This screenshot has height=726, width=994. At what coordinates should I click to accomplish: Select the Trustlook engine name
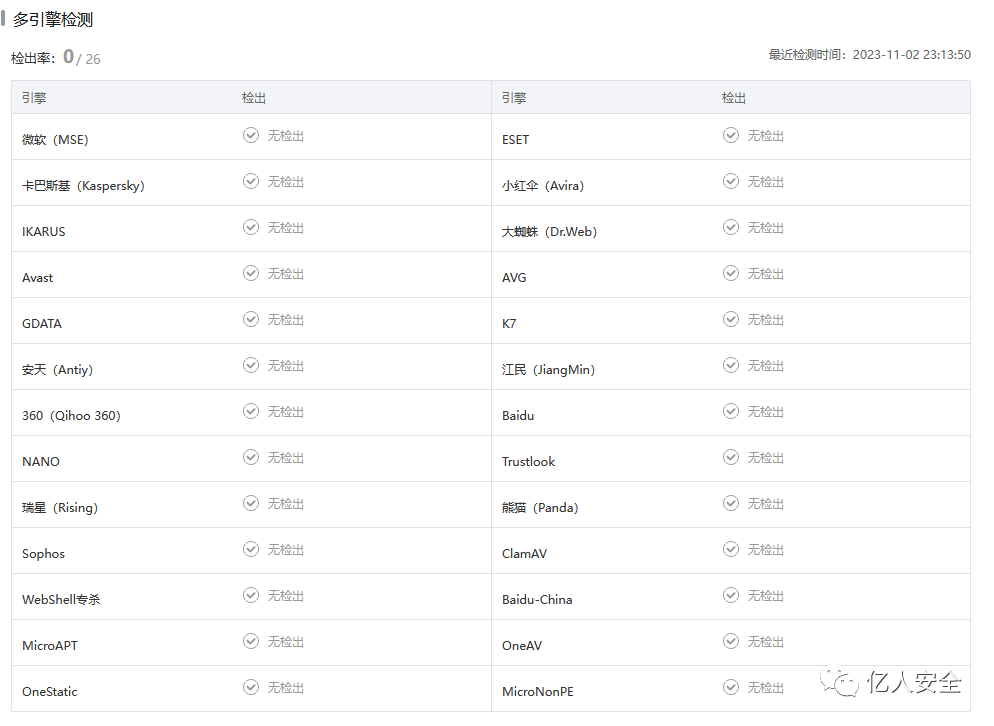[529, 462]
